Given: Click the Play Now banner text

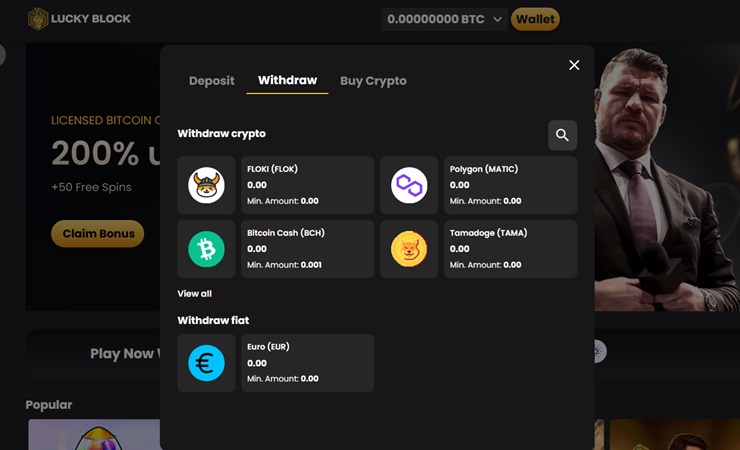Looking at the screenshot, I should (125, 354).
